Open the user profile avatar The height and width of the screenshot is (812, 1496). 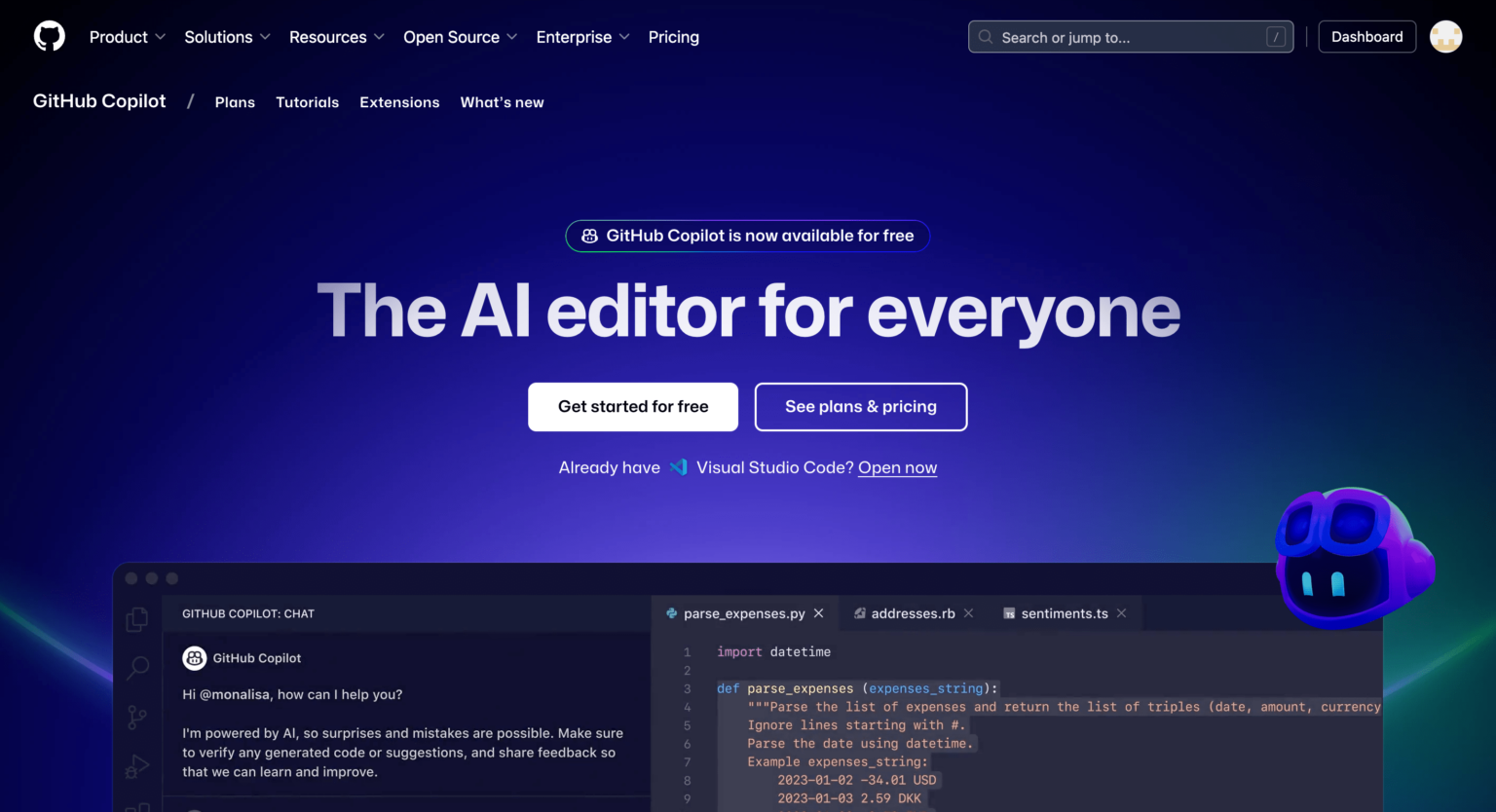click(1445, 37)
